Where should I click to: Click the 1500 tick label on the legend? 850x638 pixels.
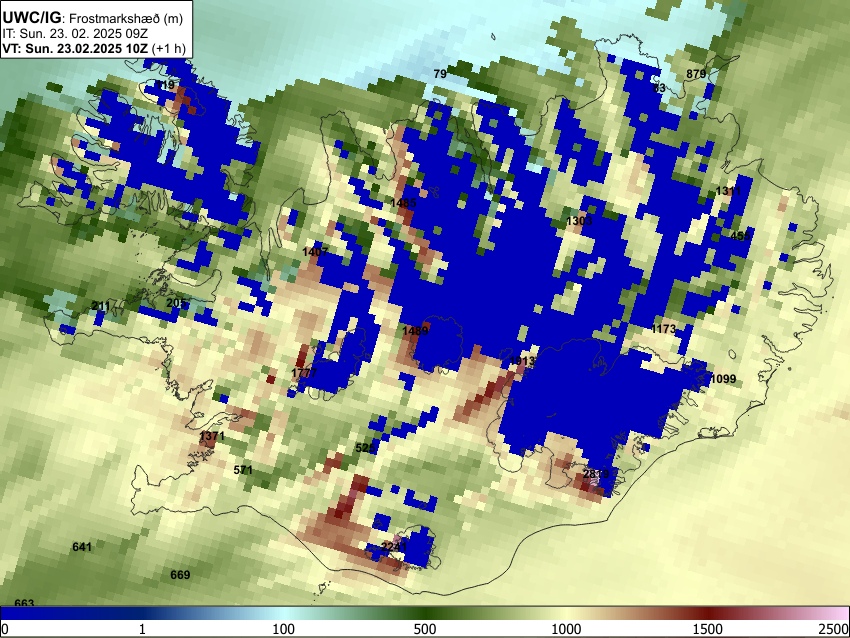point(708,629)
